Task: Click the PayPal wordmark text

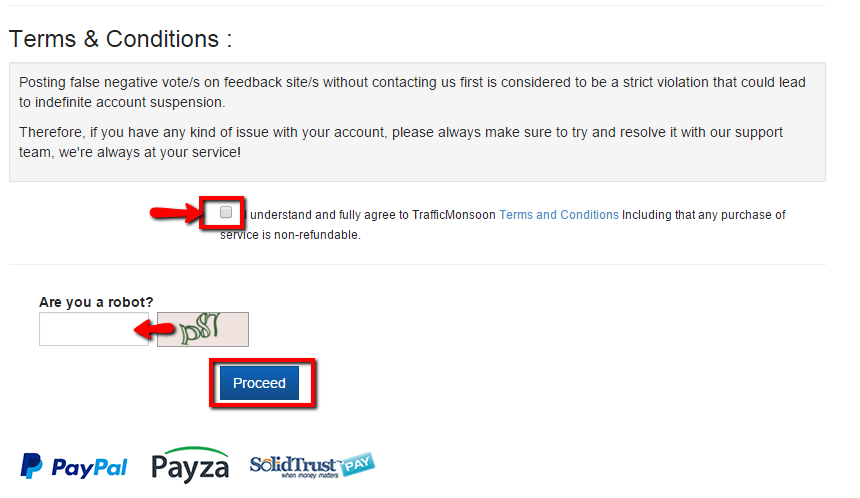Action: tap(89, 468)
